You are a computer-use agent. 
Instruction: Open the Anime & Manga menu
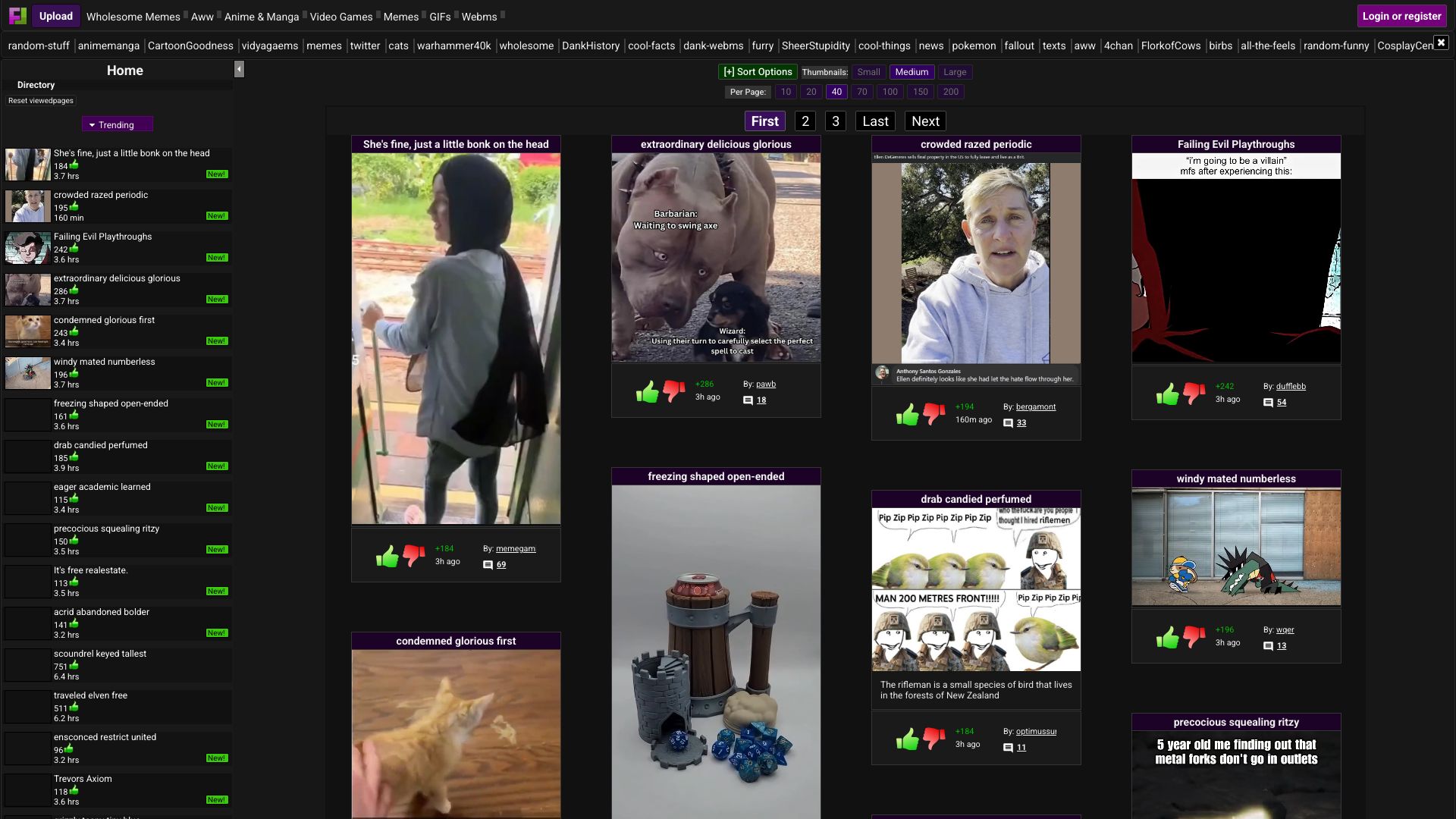[x=261, y=17]
